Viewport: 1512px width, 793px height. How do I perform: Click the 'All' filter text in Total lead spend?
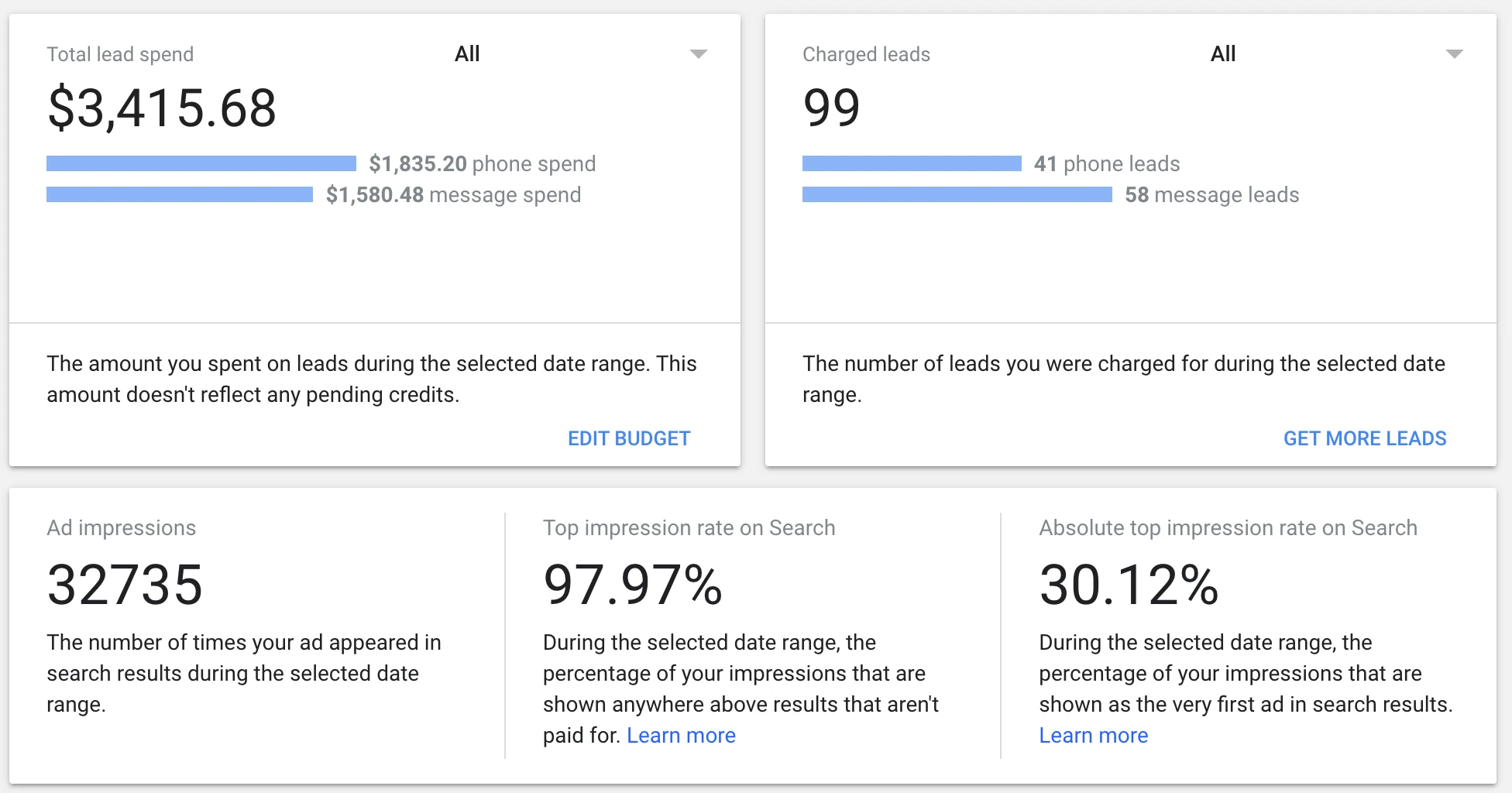point(467,54)
